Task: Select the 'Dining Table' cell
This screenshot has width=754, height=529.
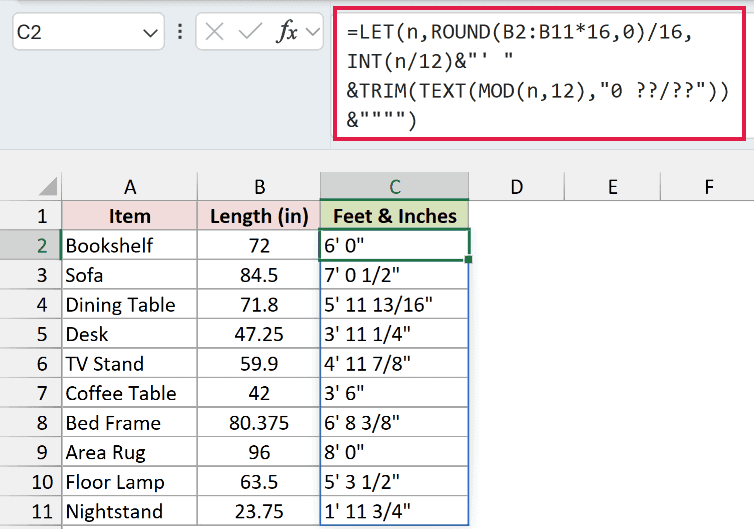Action: pos(129,304)
